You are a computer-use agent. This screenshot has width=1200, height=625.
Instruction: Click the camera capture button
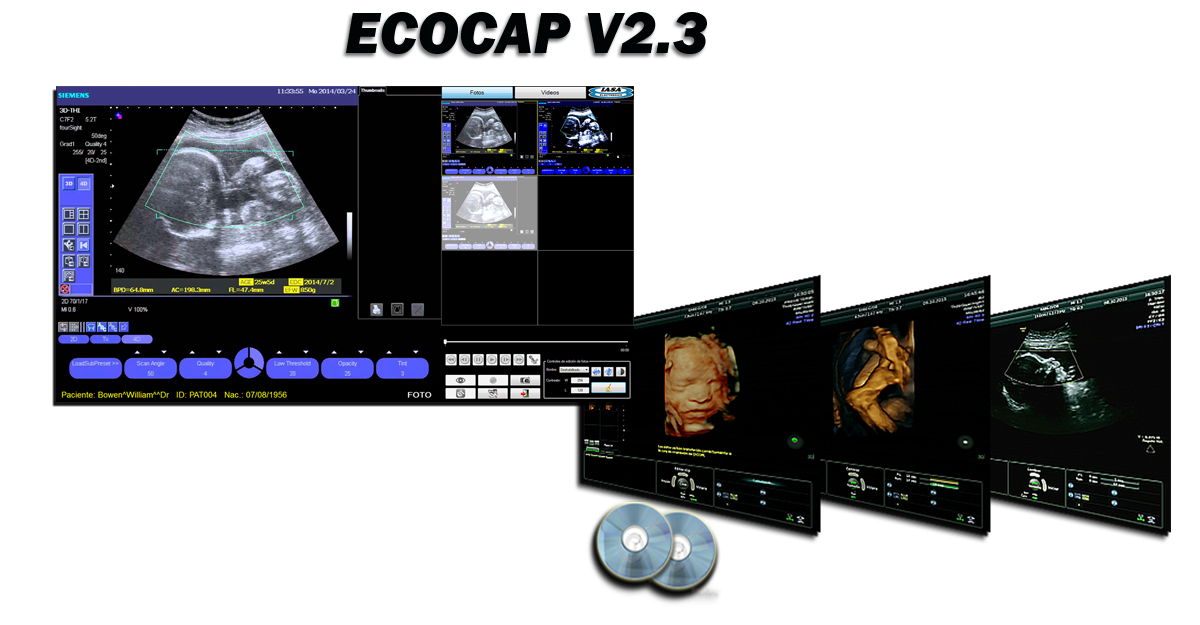[525, 380]
